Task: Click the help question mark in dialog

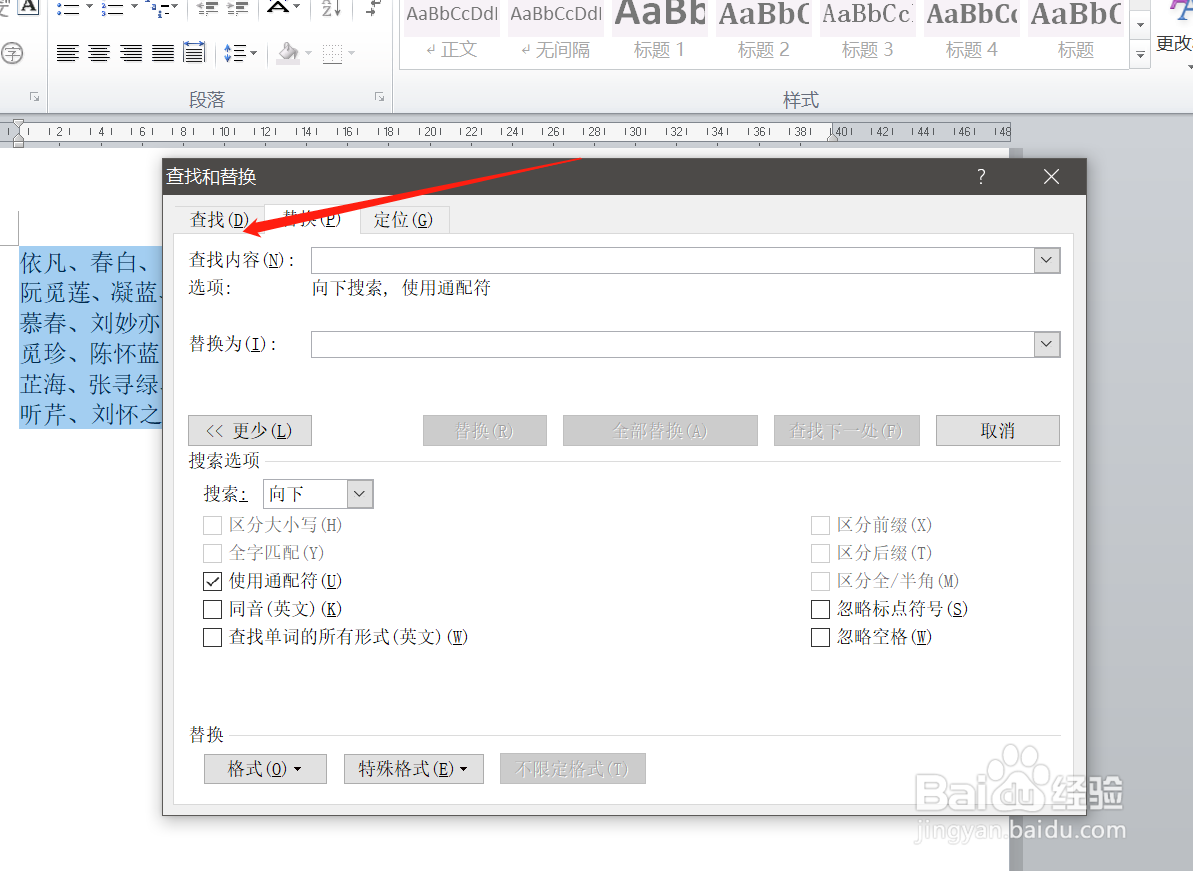Action: [981, 177]
